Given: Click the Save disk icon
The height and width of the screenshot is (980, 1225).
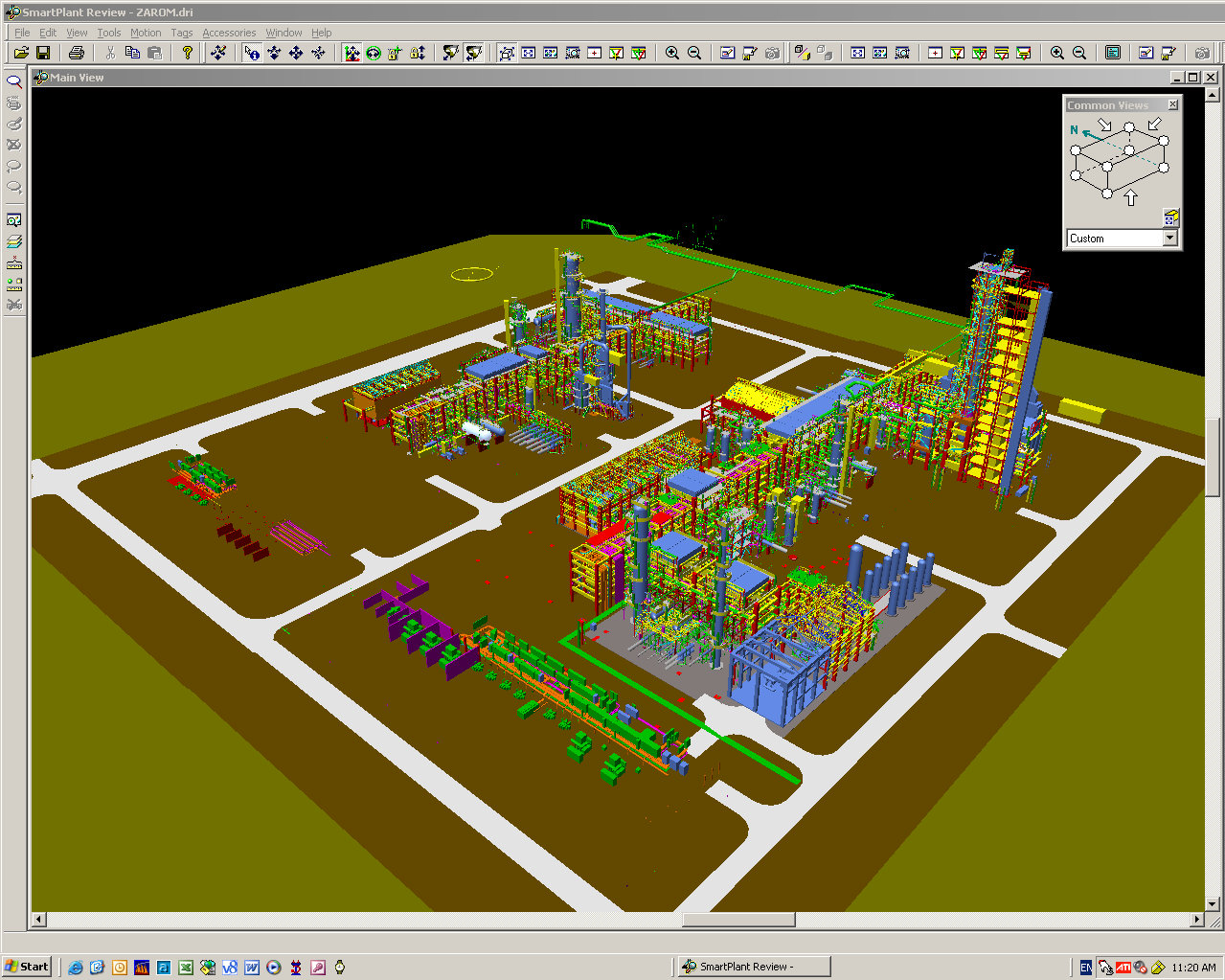Looking at the screenshot, I should coord(42,53).
